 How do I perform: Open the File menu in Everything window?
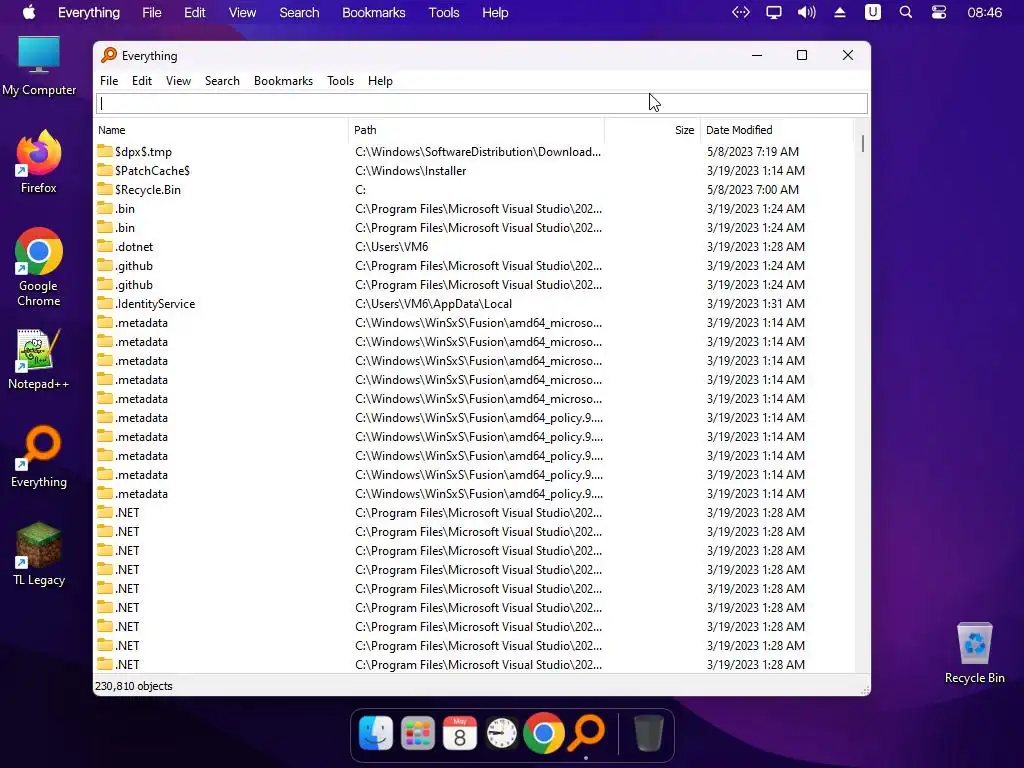click(109, 81)
